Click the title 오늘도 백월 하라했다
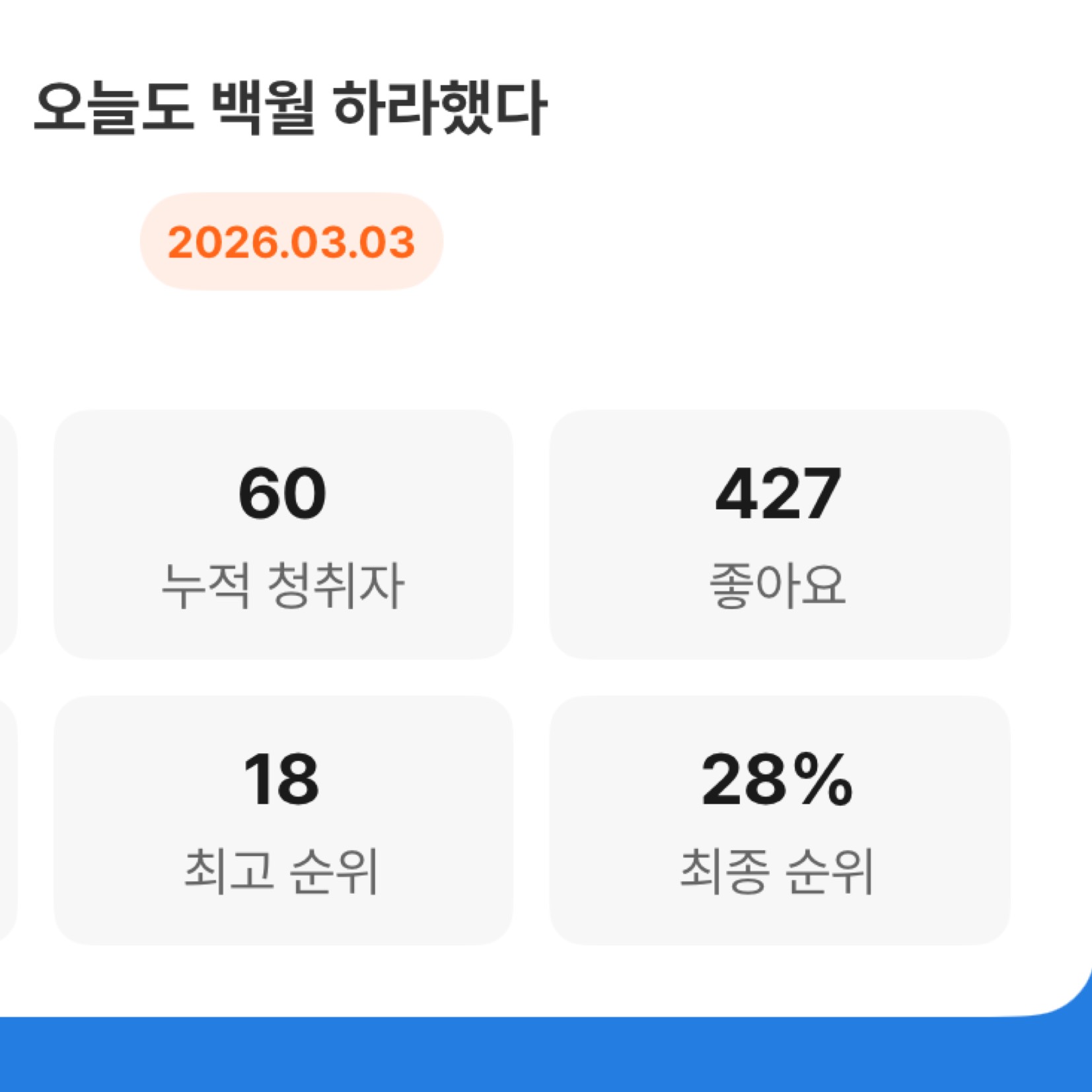1092x1092 pixels. (289, 108)
